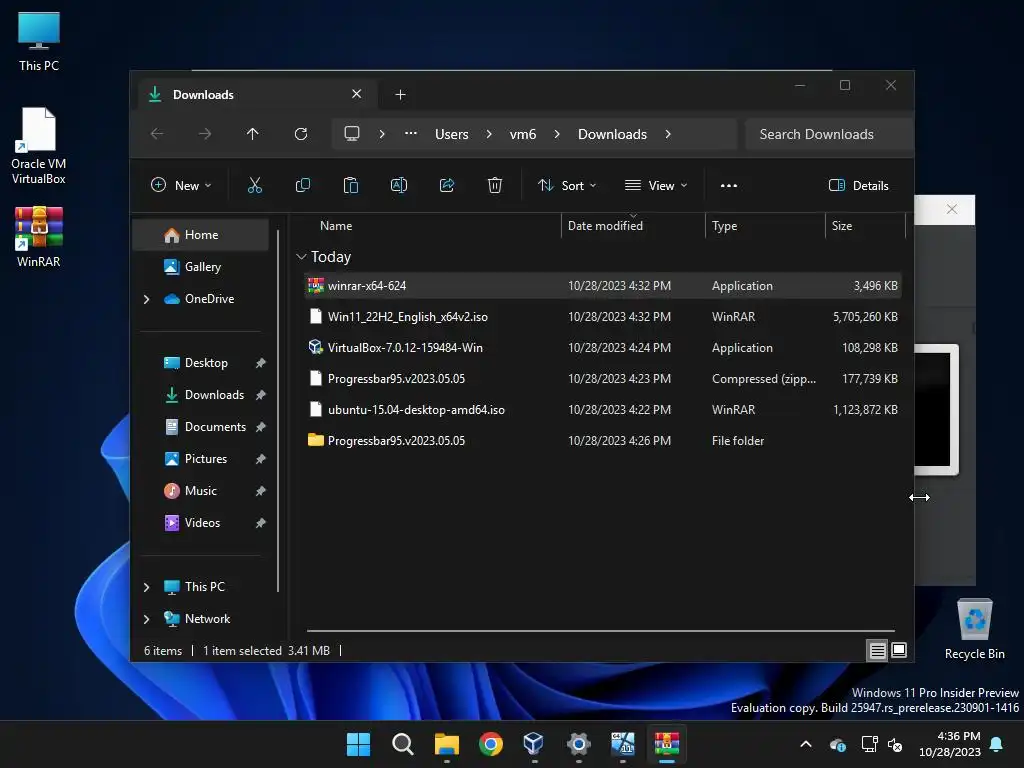
Task: Click the Share icon in toolbar
Action: coord(447,185)
